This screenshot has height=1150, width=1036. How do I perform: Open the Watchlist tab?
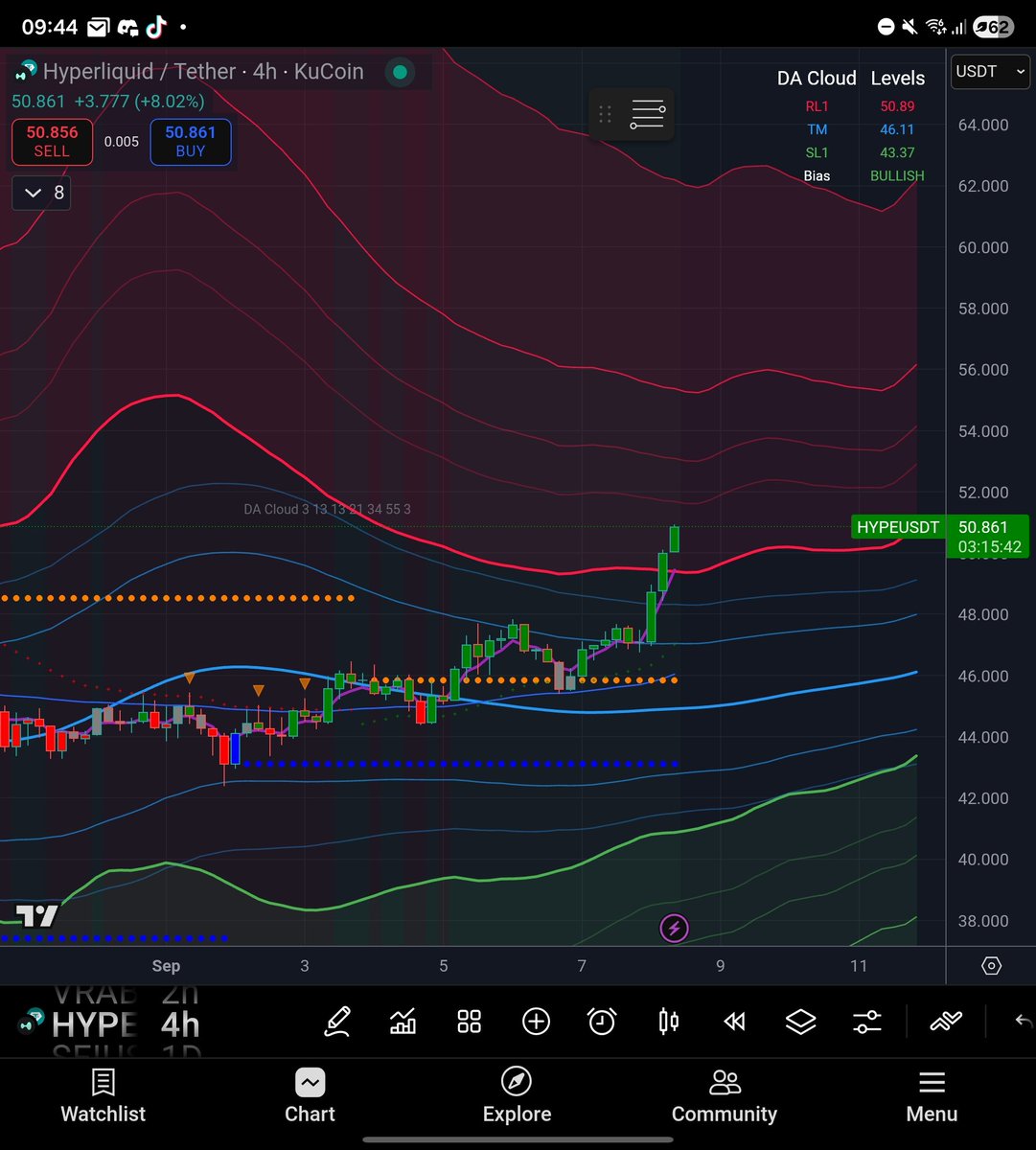(104, 1096)
